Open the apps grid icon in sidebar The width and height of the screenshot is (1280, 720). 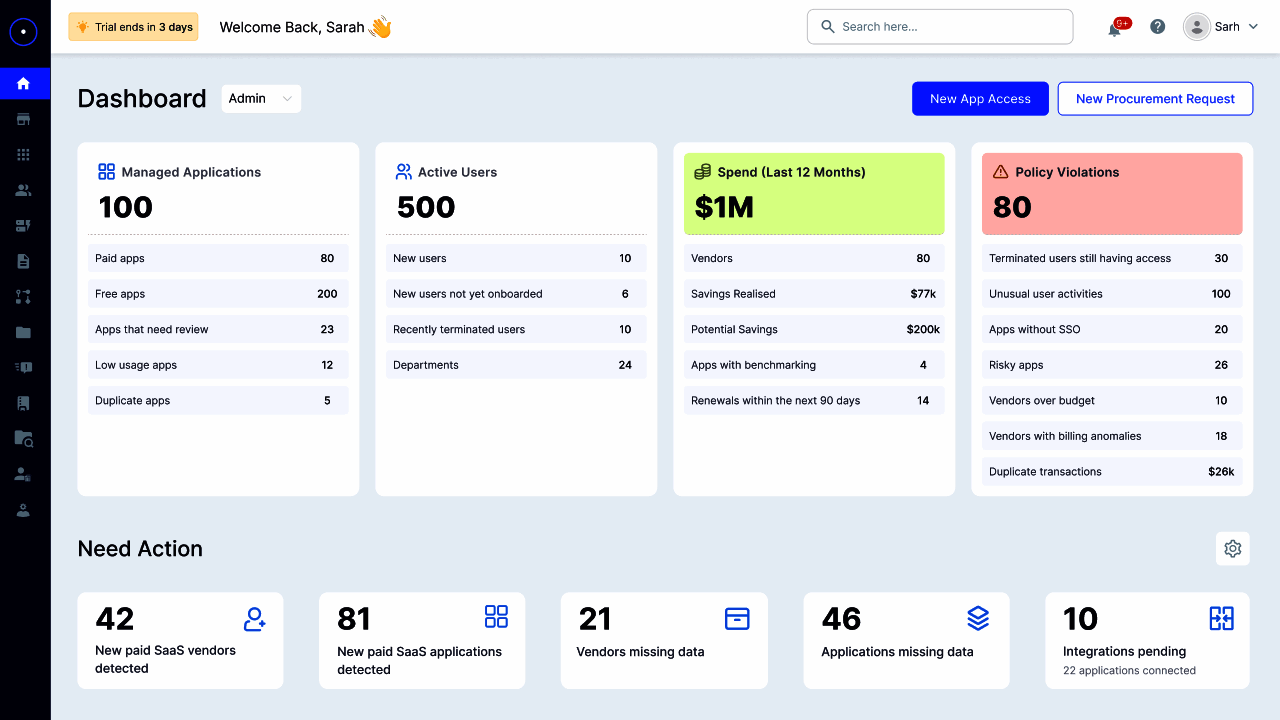[24, 155]
